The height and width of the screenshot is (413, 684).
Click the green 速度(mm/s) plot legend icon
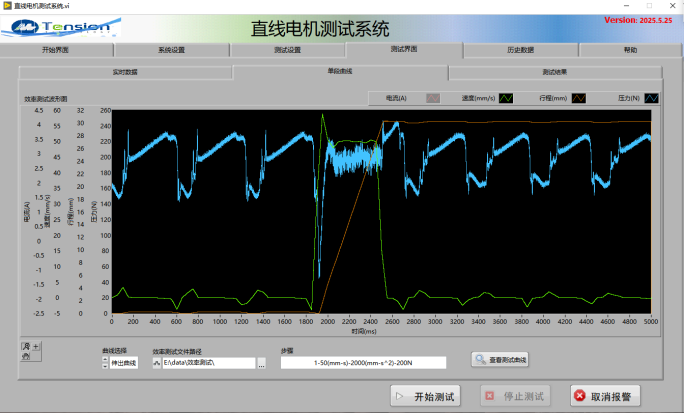(x=506, y=98)
